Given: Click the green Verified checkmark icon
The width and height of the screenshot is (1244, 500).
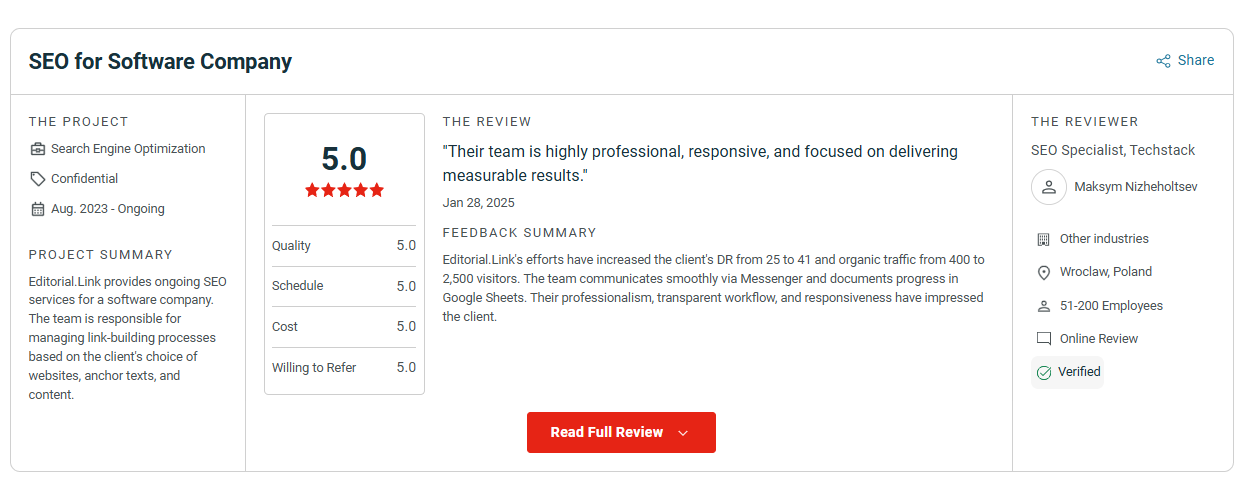Looking at the screenshot, I should pos(1044,372).
